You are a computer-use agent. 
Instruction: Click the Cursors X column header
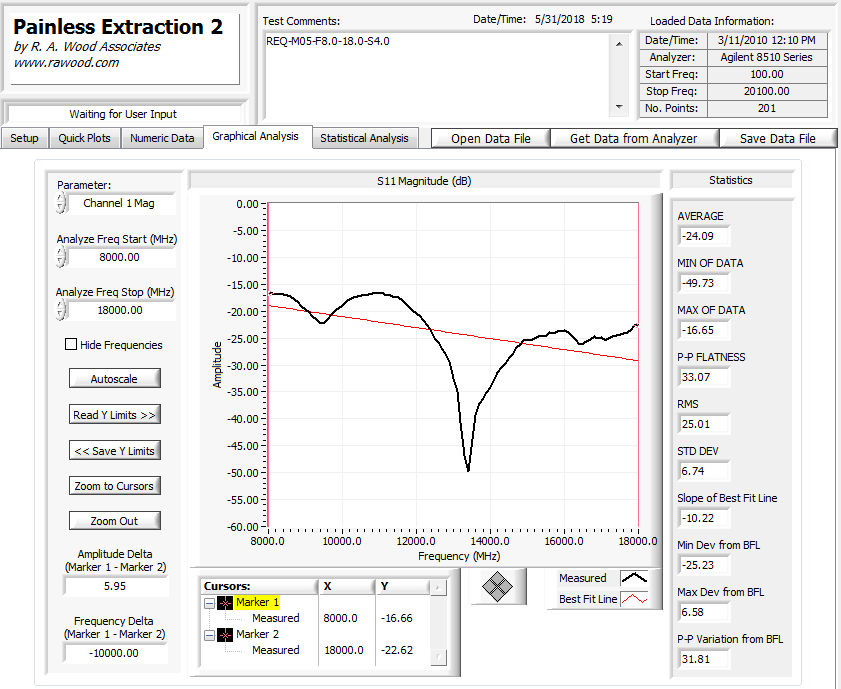[x=346, y=587]
